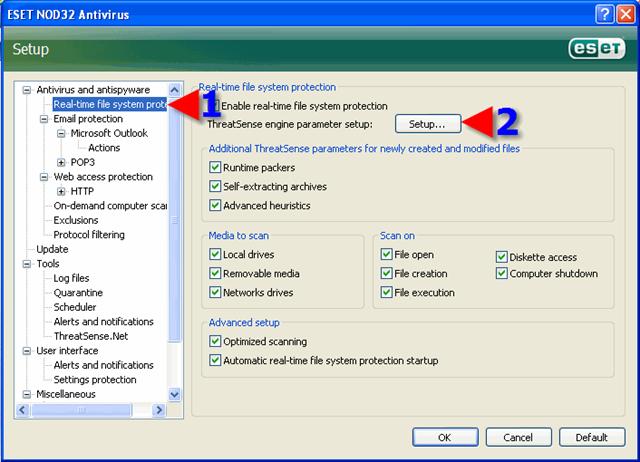
Task: Click the Default button
Action: pos(592,437)
